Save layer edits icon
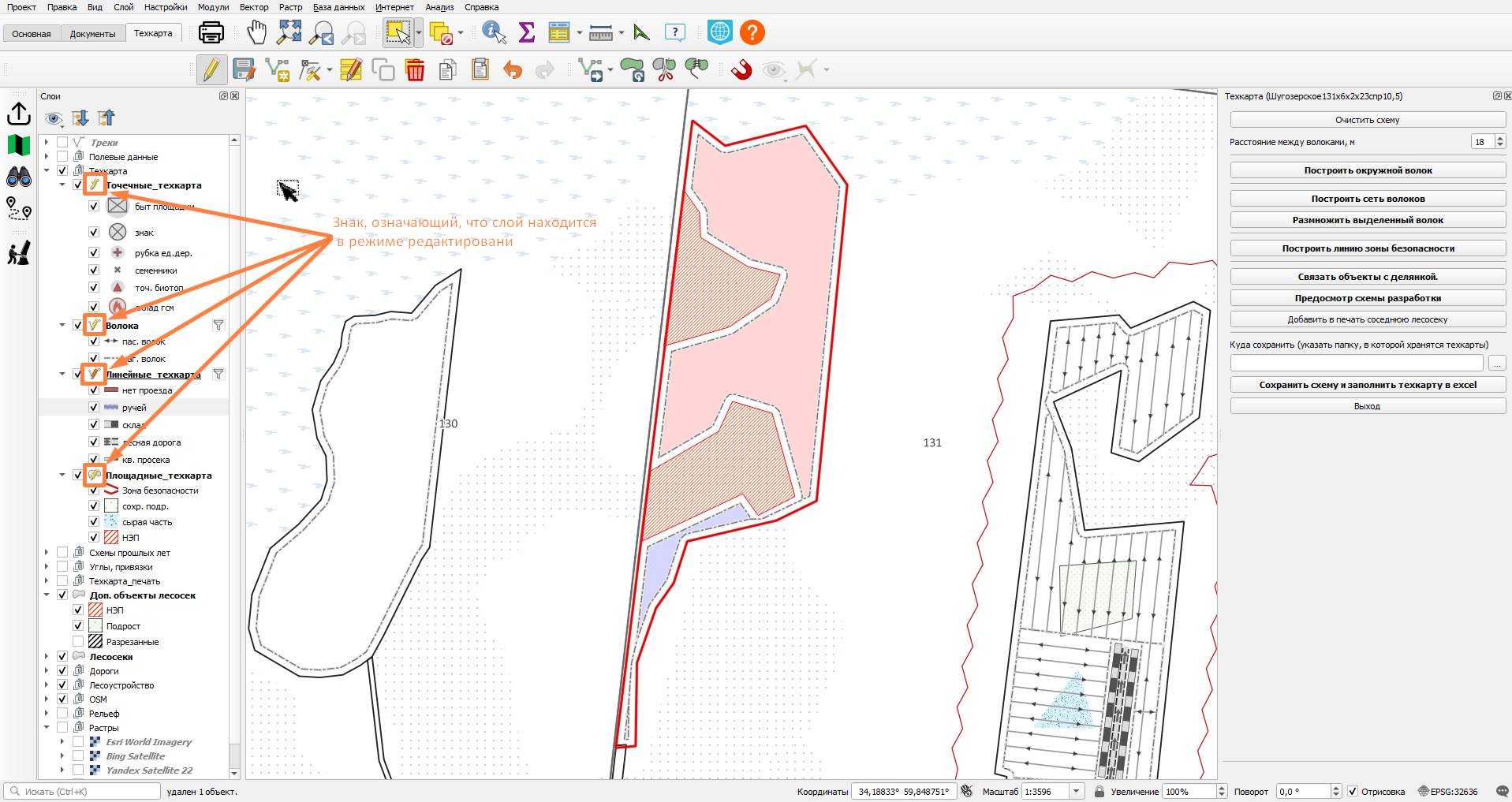The height and width of the screenshot is (802, 1512). coord(244,70)
